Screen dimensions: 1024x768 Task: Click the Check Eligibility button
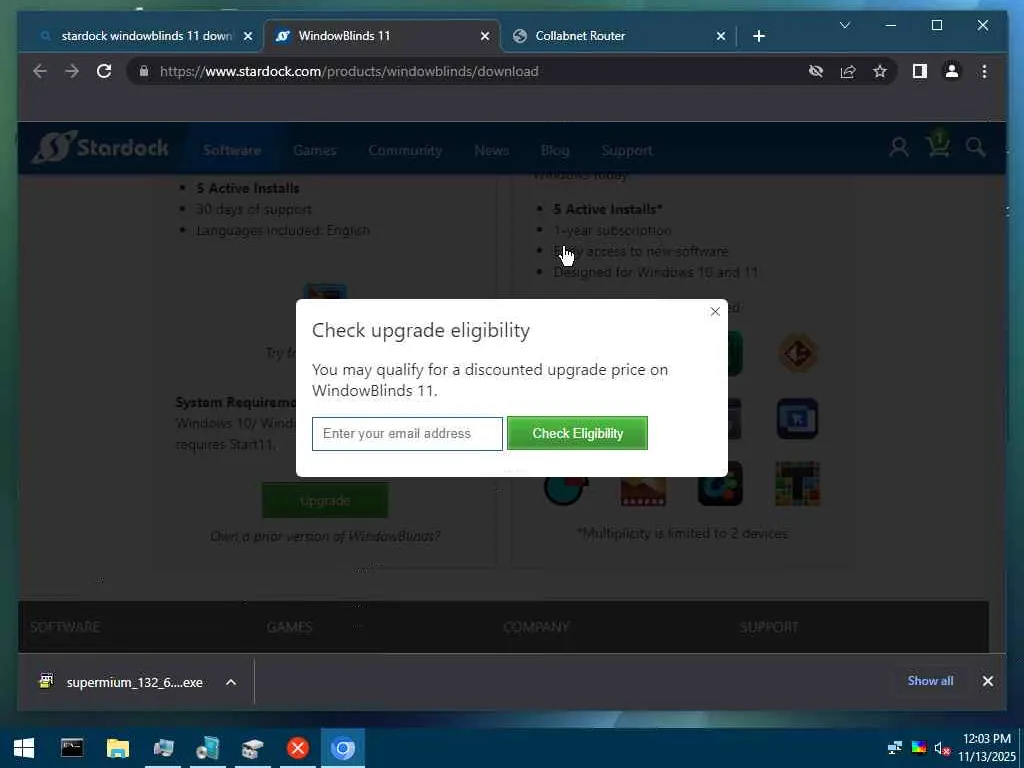pos(577,433)
